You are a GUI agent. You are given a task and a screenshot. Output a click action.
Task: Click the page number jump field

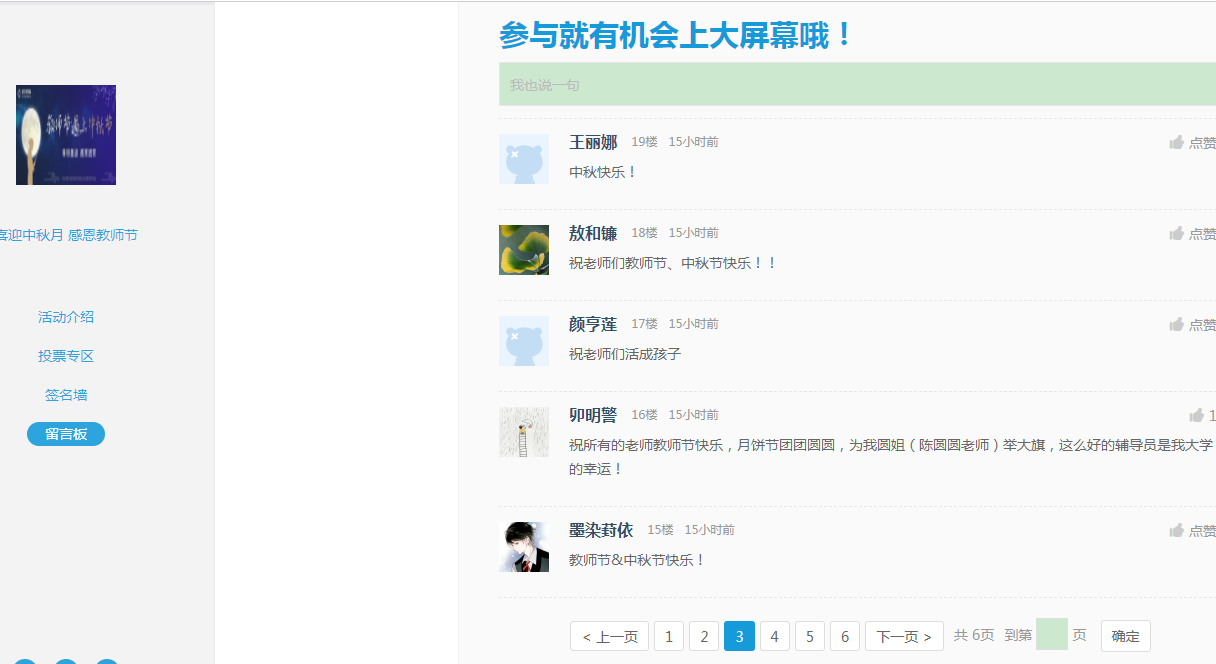(x=1052, y=635)
